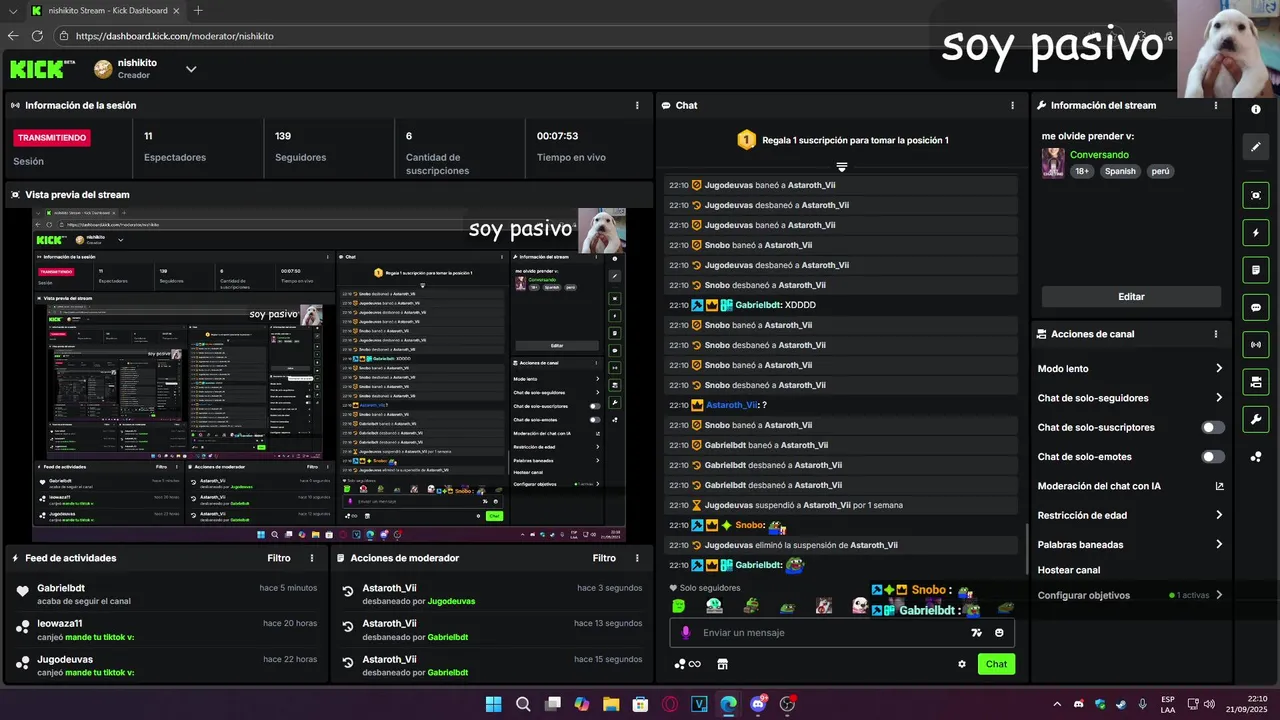1280x720 pixels.
Task: Open Acciones de moderador options menu
Action: click(637, 558)
